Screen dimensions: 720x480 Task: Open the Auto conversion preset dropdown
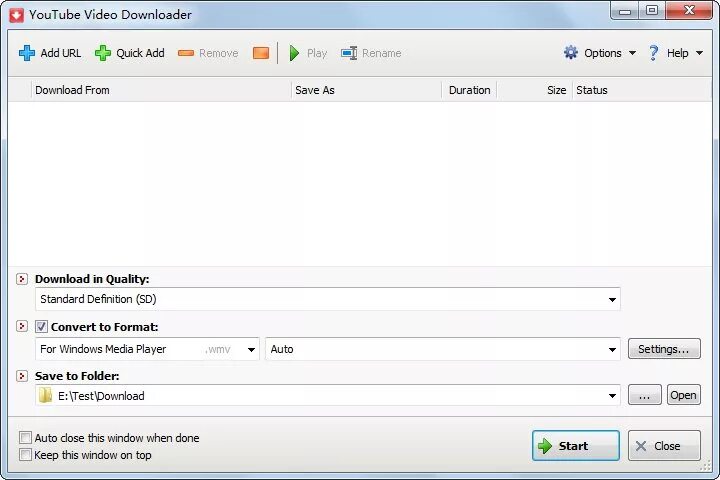tap(443, 349)
